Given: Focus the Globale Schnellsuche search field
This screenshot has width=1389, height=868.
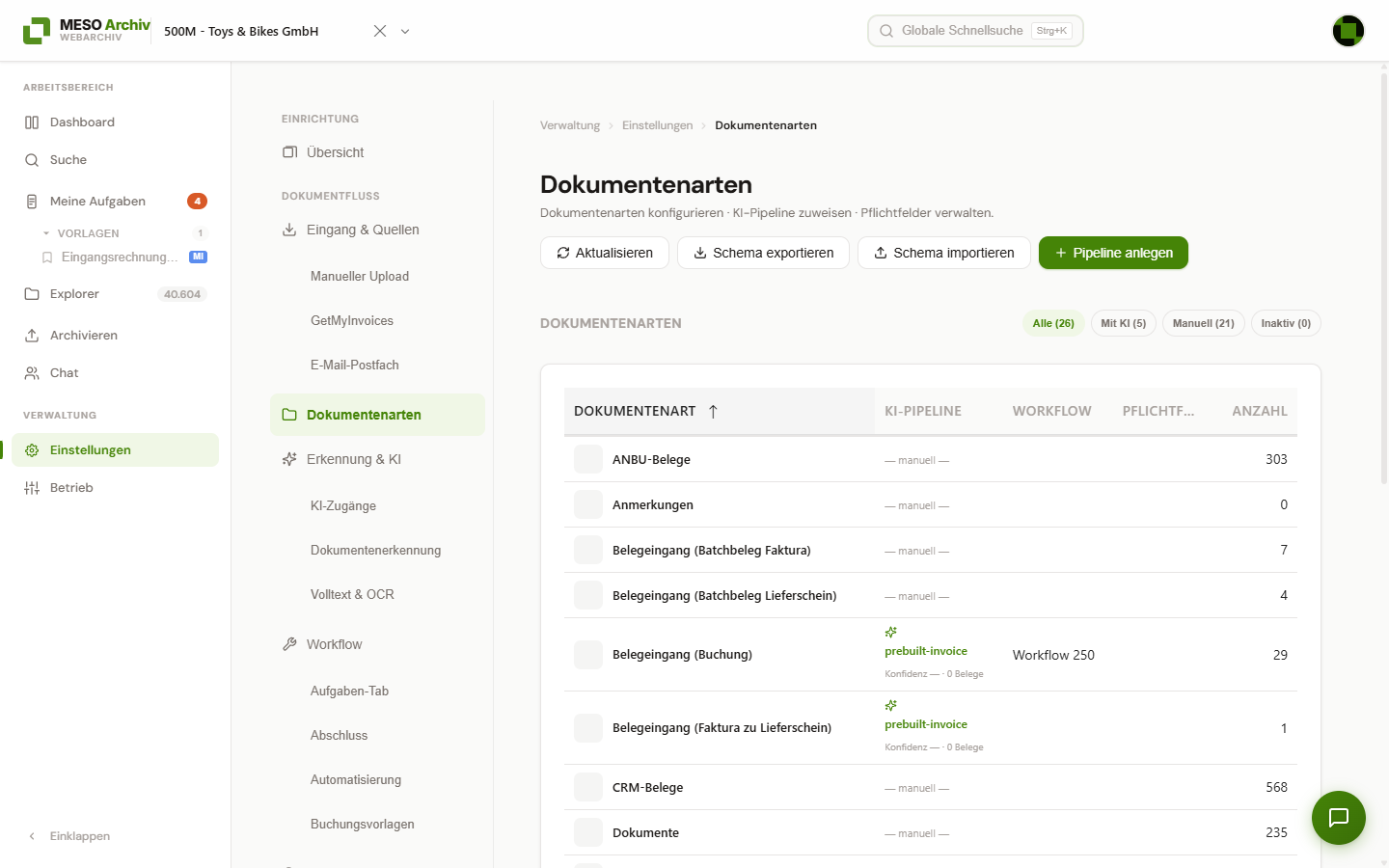Looking at the screenshot, I should click(x=975, y=31).
